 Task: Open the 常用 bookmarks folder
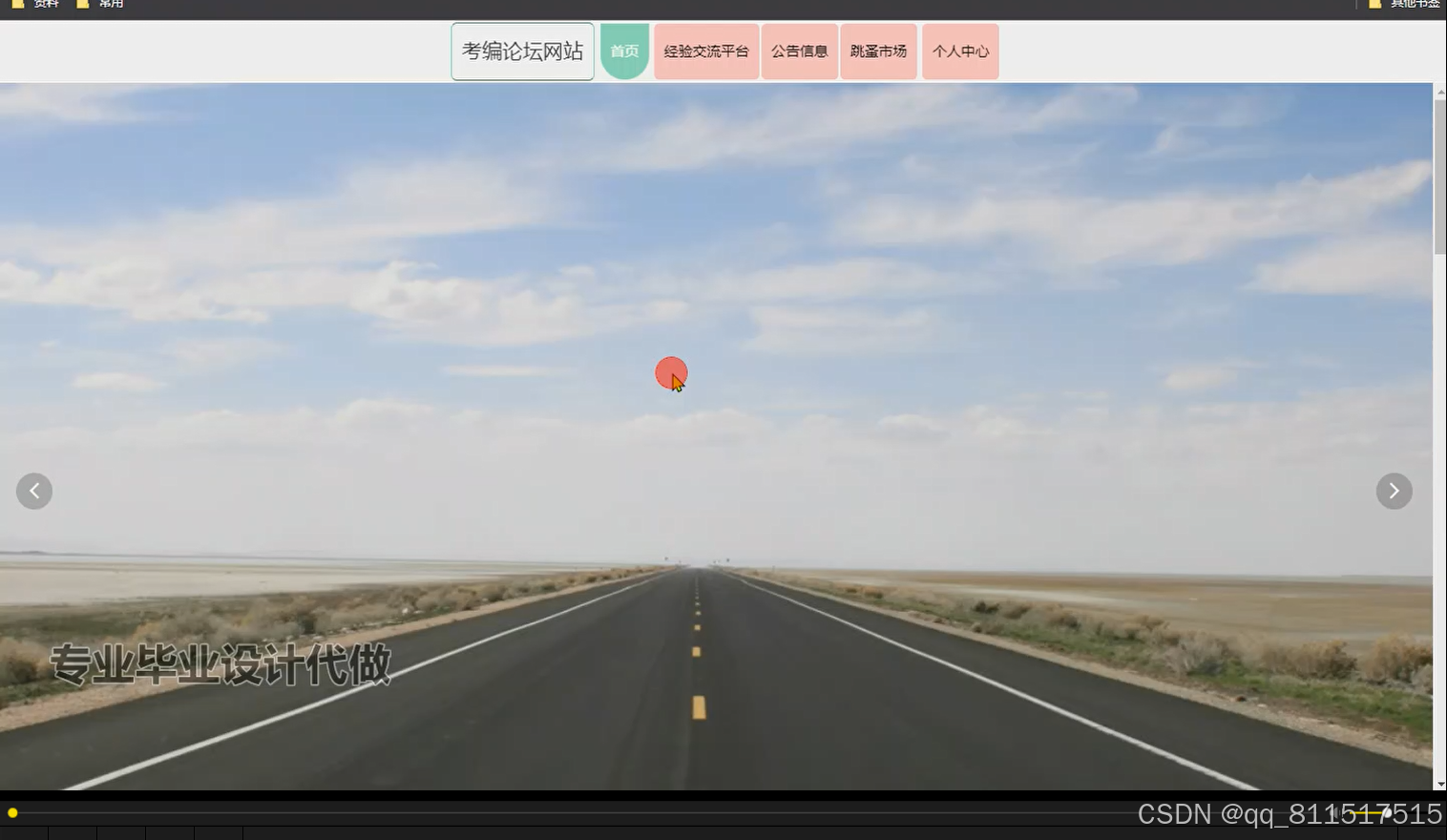click(109, 4)
